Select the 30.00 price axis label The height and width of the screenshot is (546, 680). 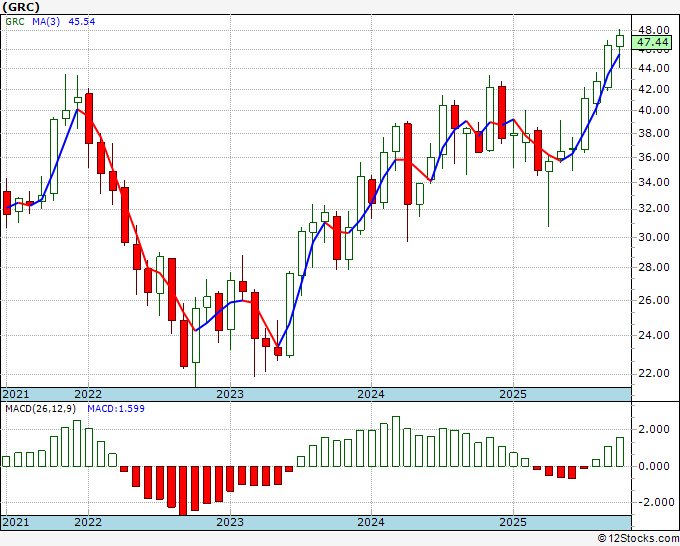click(x=653, y=237)
